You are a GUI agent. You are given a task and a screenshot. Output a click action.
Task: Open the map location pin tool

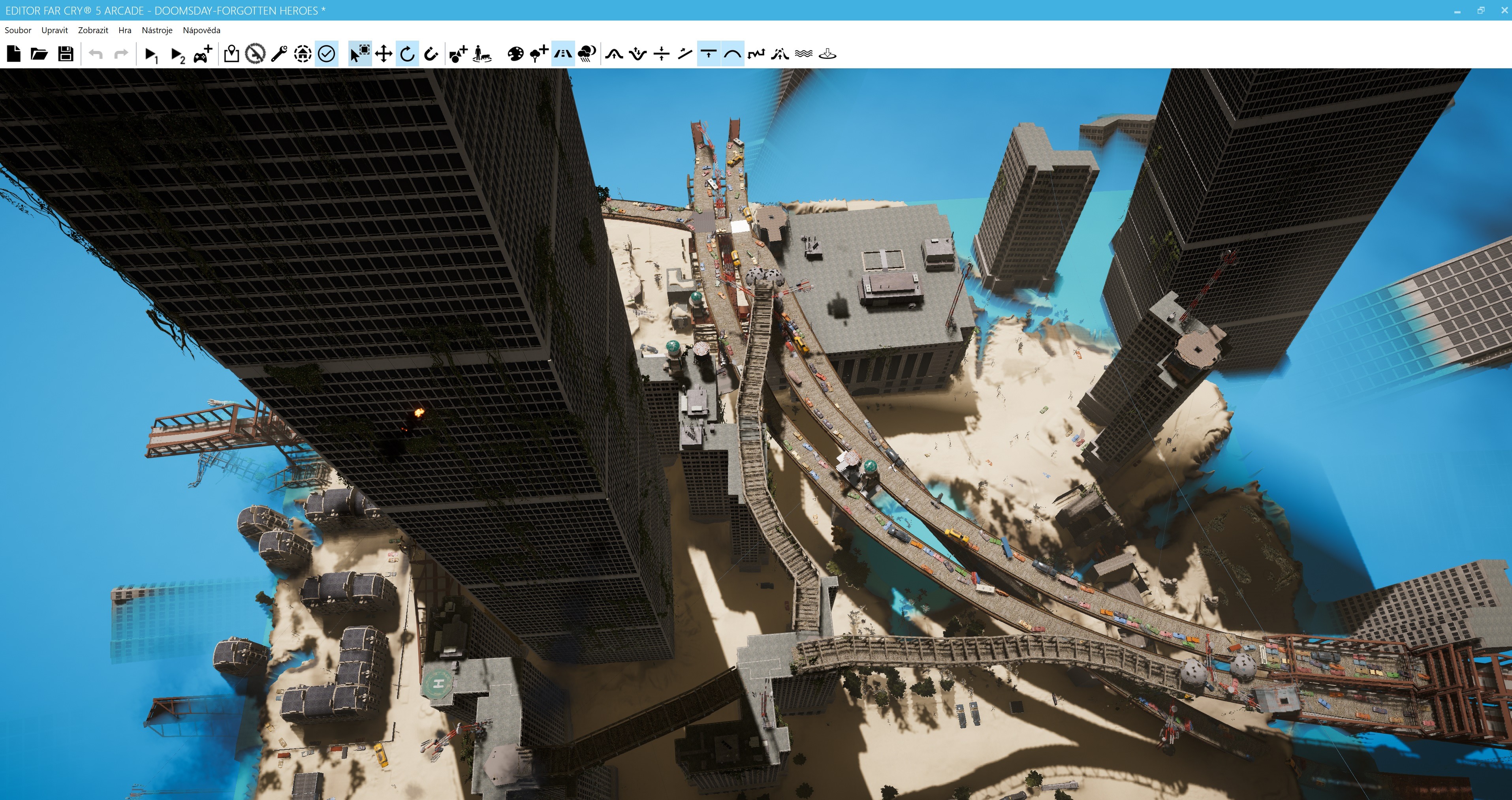pos(231,54)
